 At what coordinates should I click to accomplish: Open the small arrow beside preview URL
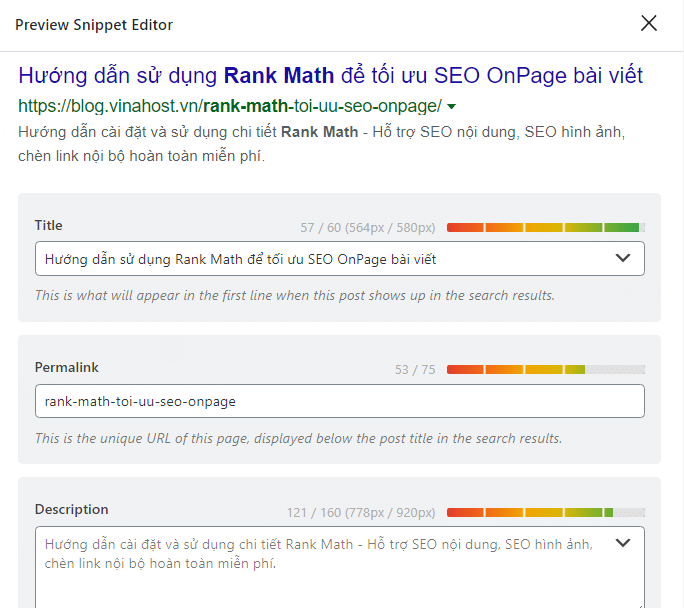pos(452,107)
